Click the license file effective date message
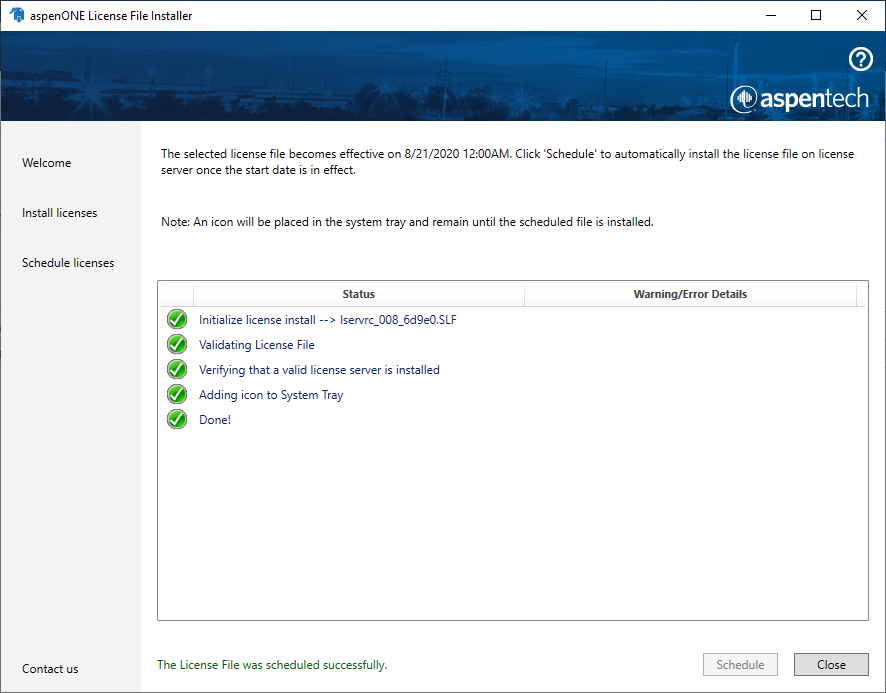This screenshot has height=693, width=886. (507, 162)
